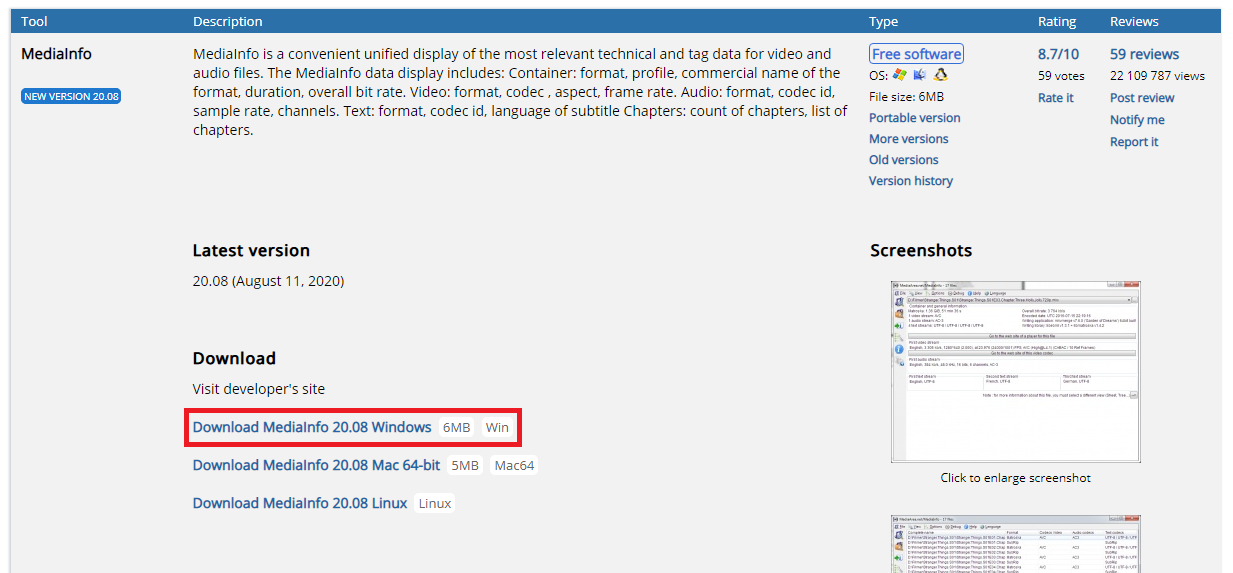The image size is (1233, 573).
Task: Open the Old versions link
Action: (x=903, y=160)
